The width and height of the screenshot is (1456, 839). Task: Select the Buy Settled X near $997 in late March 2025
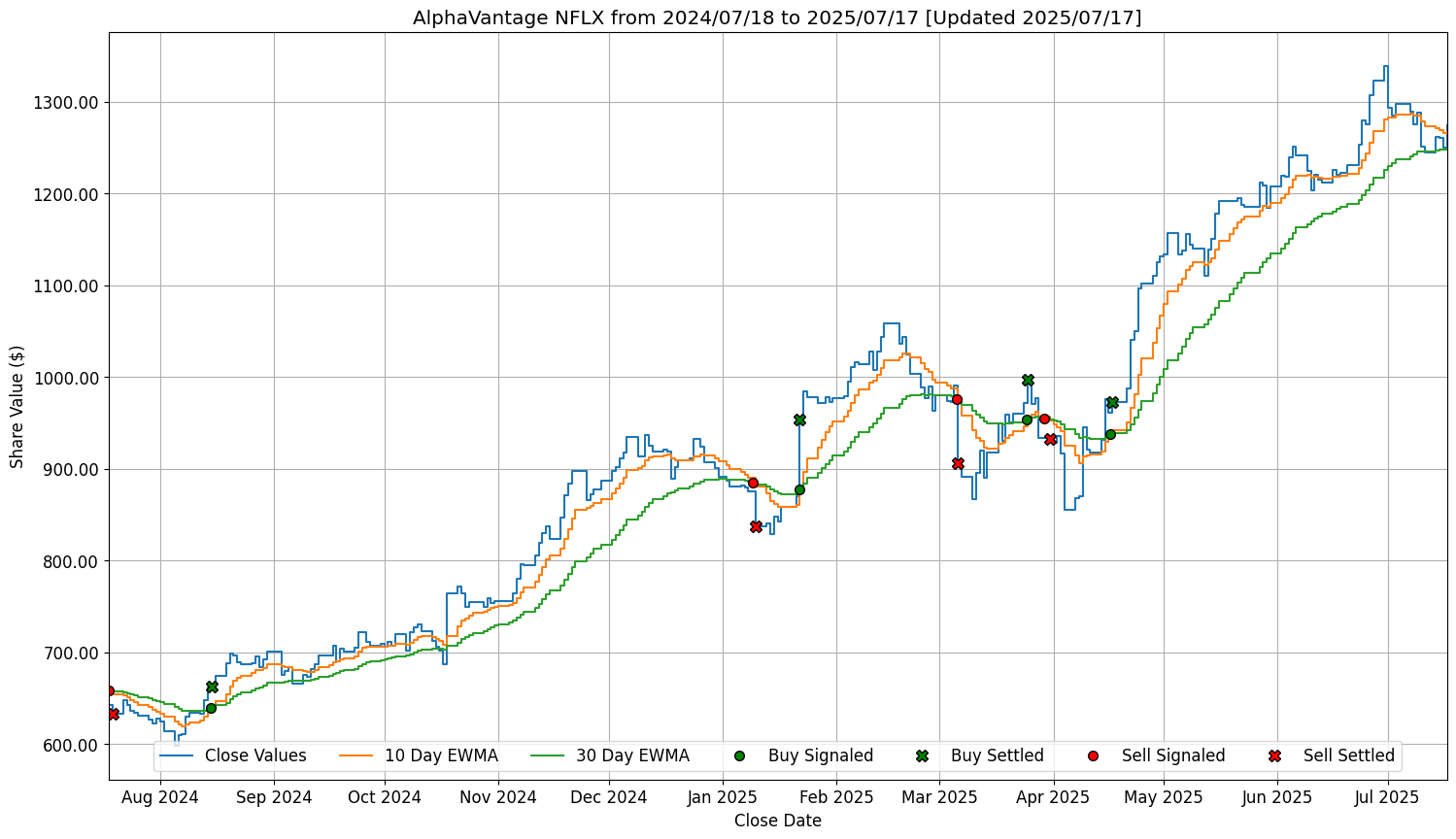[1028, 380]
